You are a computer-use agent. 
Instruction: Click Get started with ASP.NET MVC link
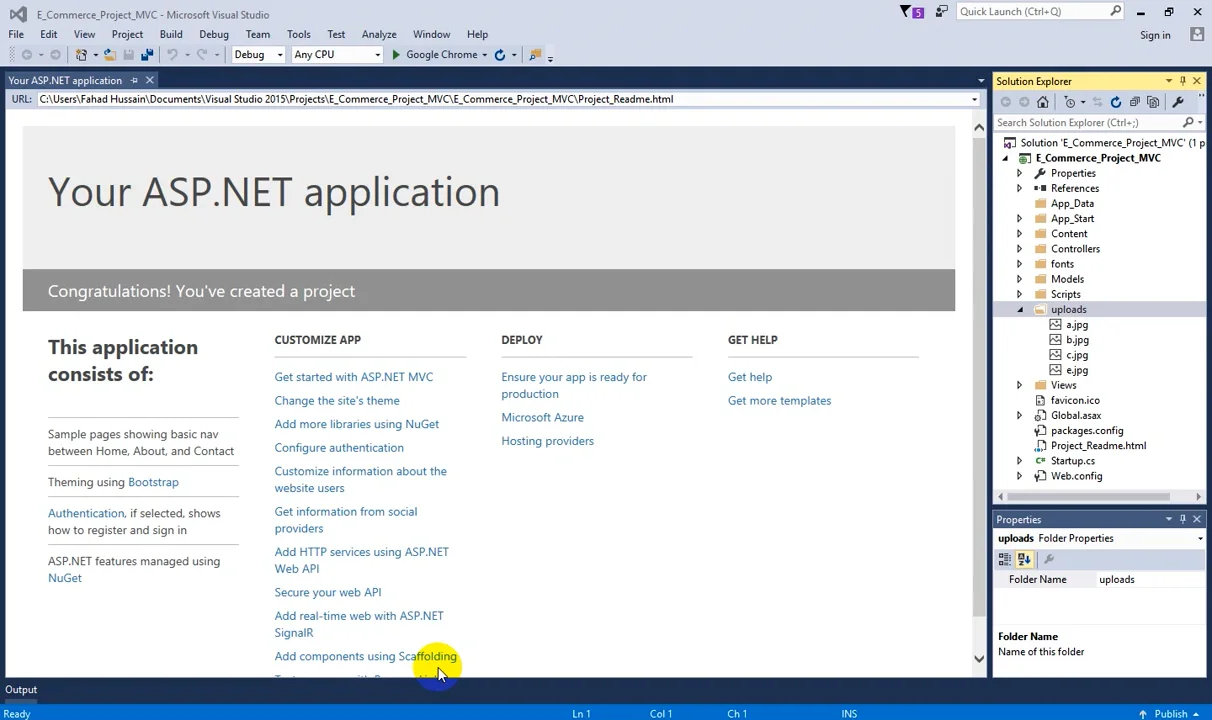[x=354, y=377]
